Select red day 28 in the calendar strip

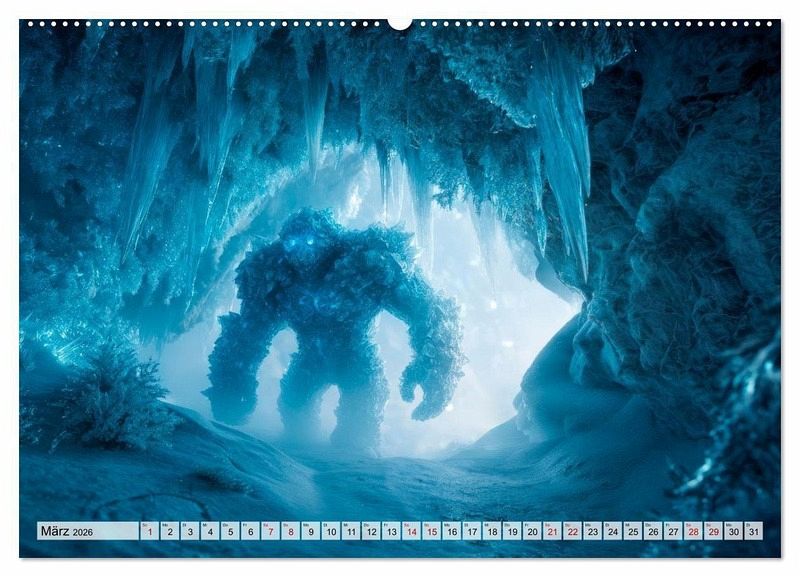pyautogui.click(x=694, y=531)
